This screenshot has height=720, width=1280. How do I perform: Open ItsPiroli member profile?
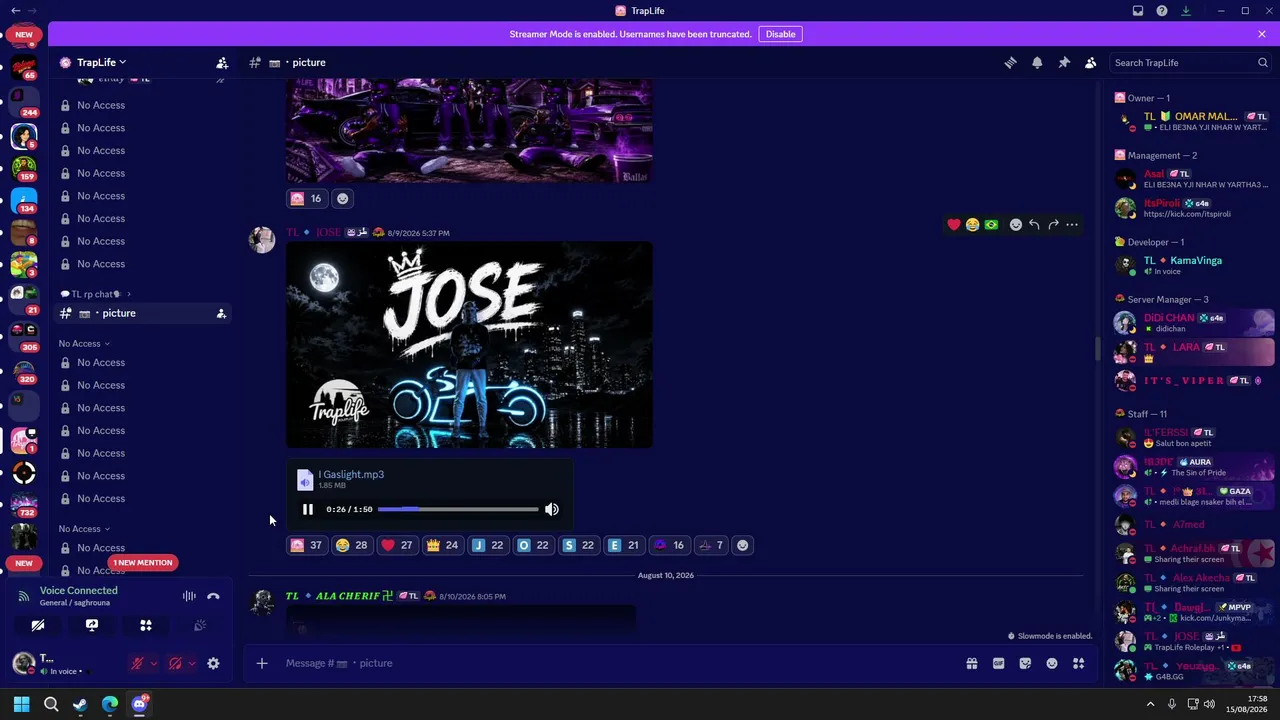pos(1195,208)
